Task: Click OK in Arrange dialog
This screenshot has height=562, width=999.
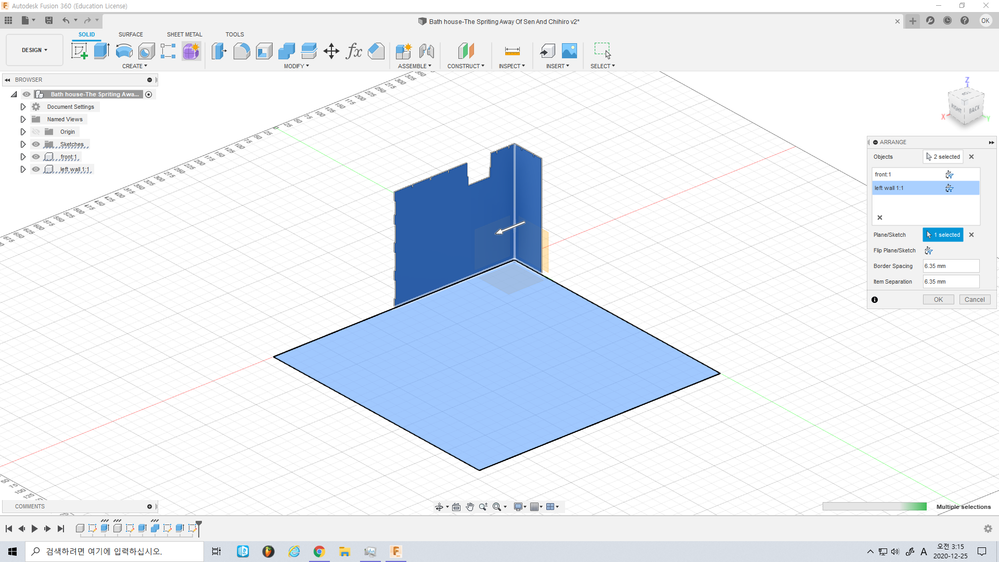Action: (x=938, y=299)
